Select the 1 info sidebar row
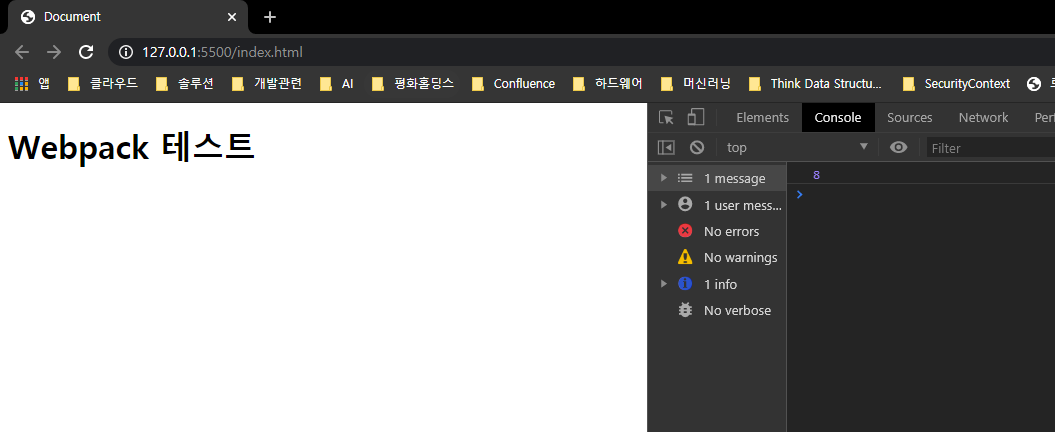 (x=717, y=284)
